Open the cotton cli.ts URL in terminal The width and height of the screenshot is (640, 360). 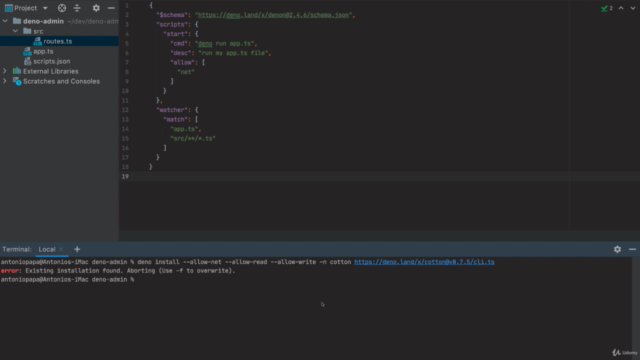click(424, 262)
